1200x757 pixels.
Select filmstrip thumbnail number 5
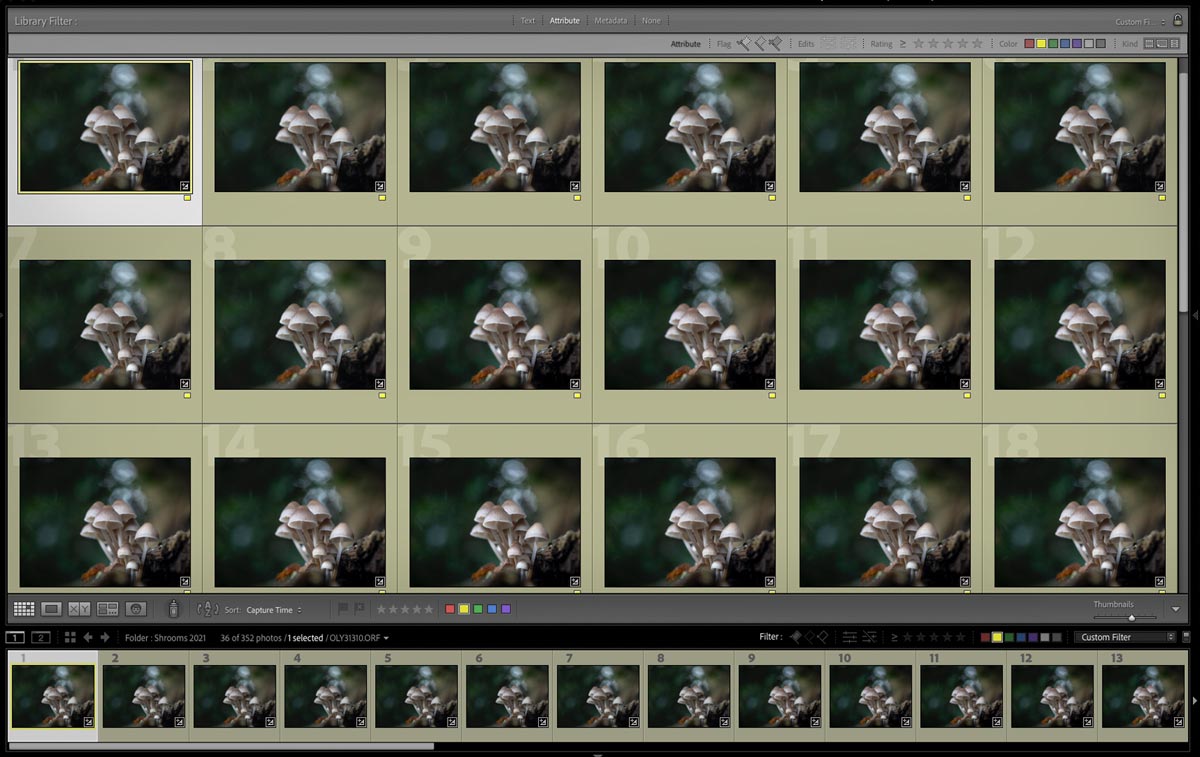point(416,695)
